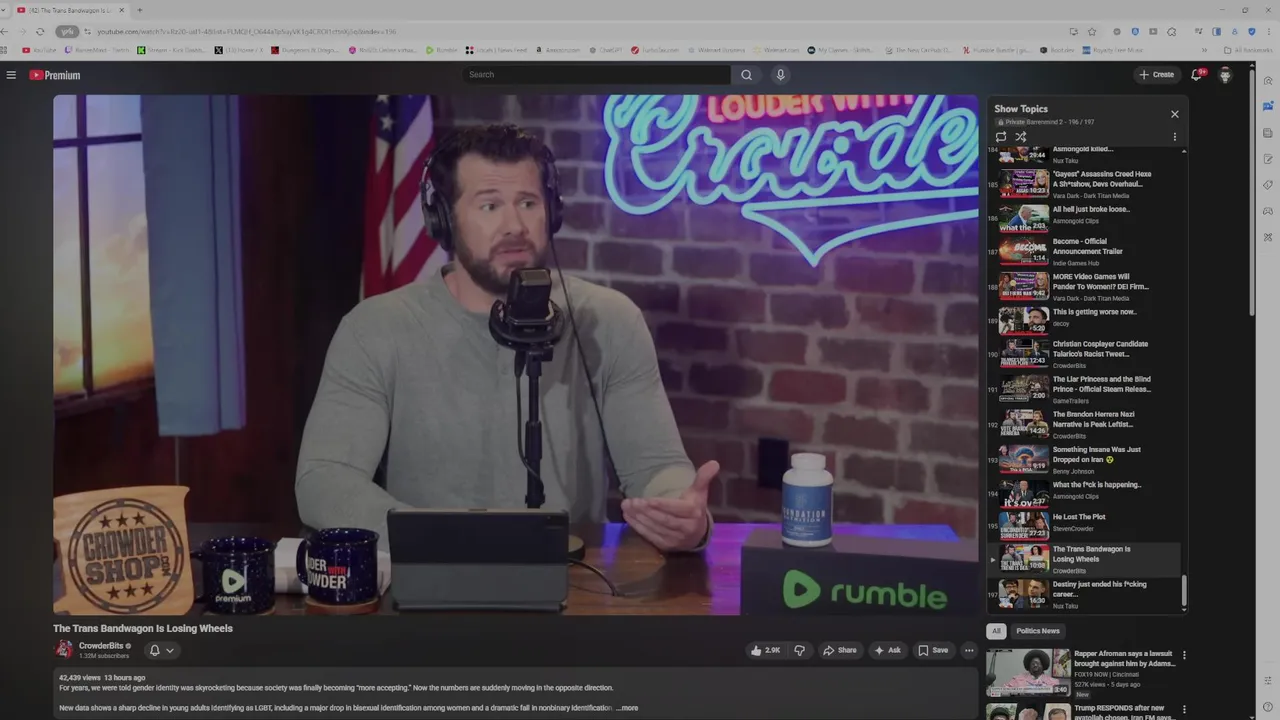The image size is (1280, 720).
Task: Open the YouTube guide hamburger menu
Action: coord(11,75)
